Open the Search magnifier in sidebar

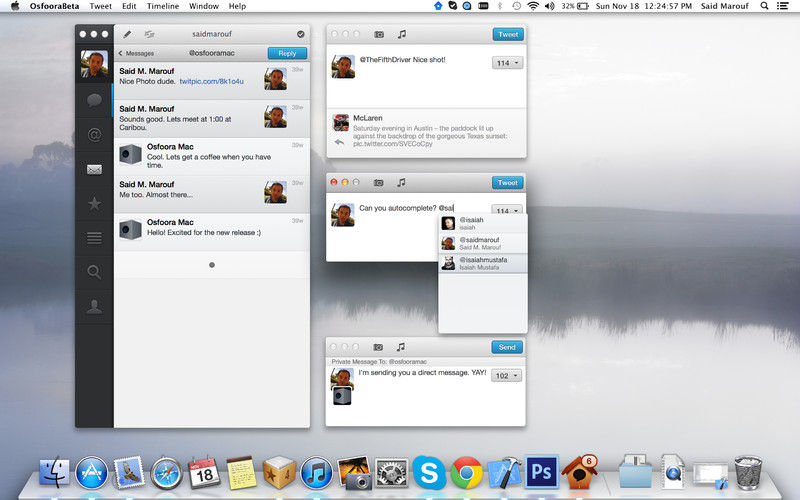pos(94,272)
